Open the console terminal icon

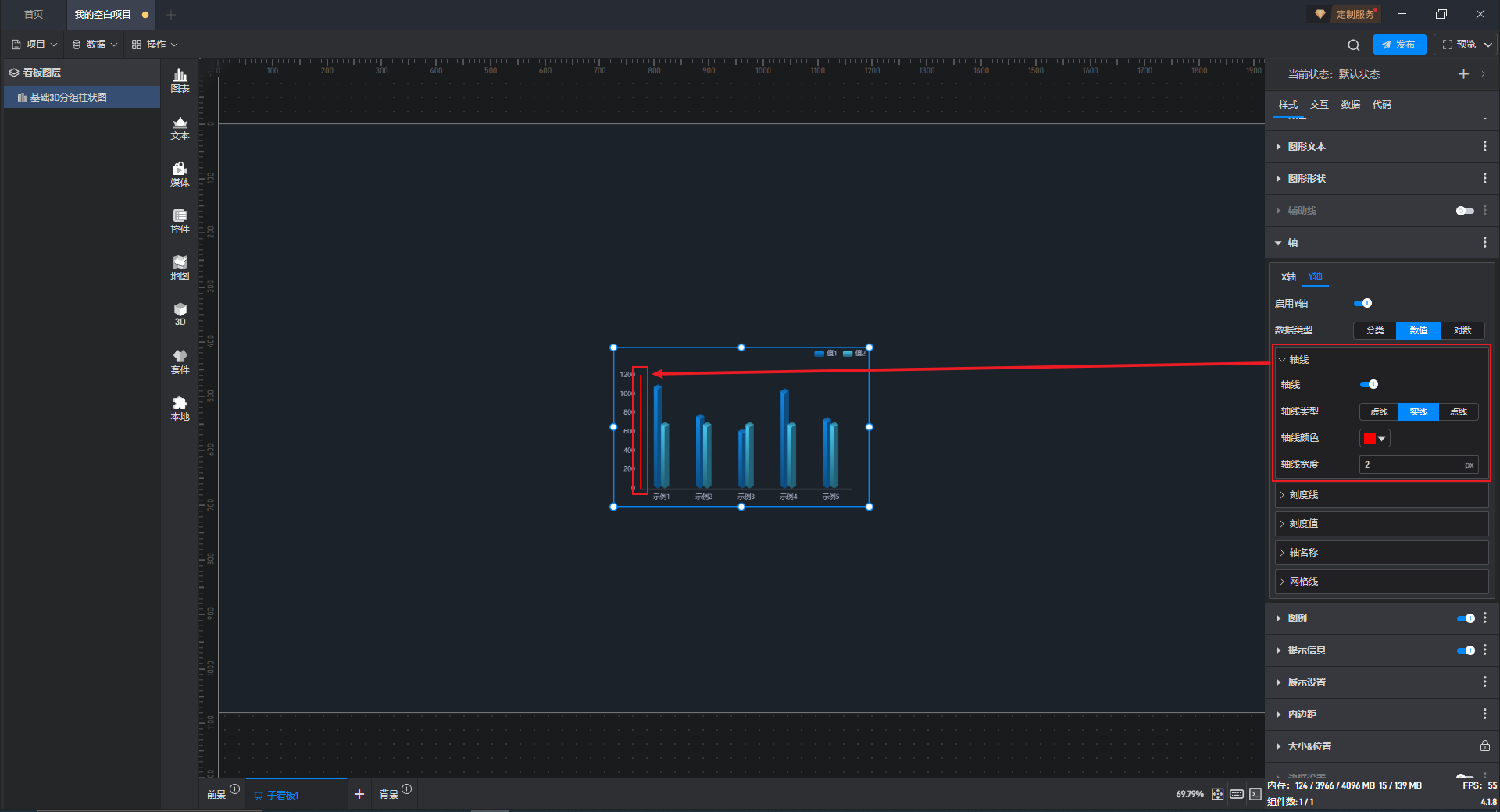tap(1255, 794)
